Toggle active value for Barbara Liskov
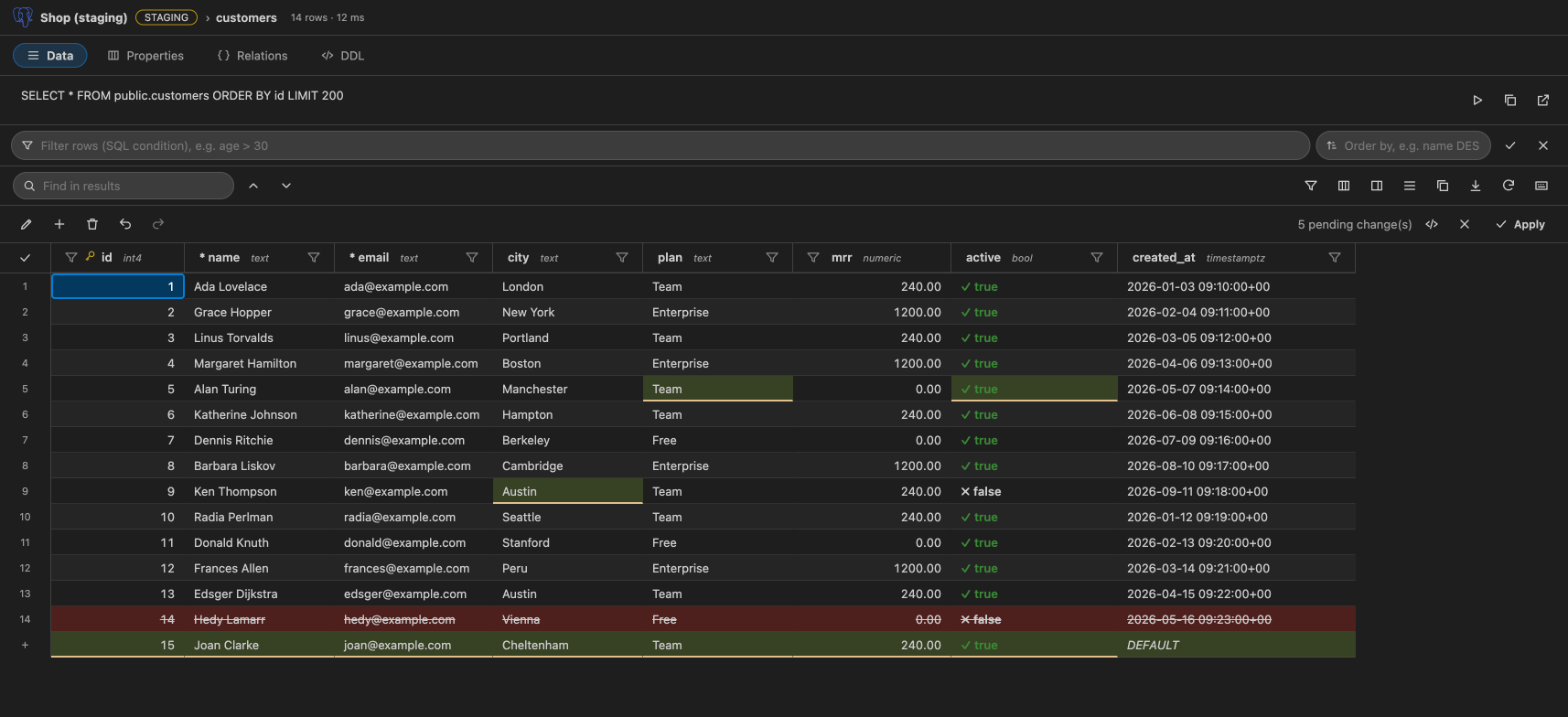 coord(1034,466)
